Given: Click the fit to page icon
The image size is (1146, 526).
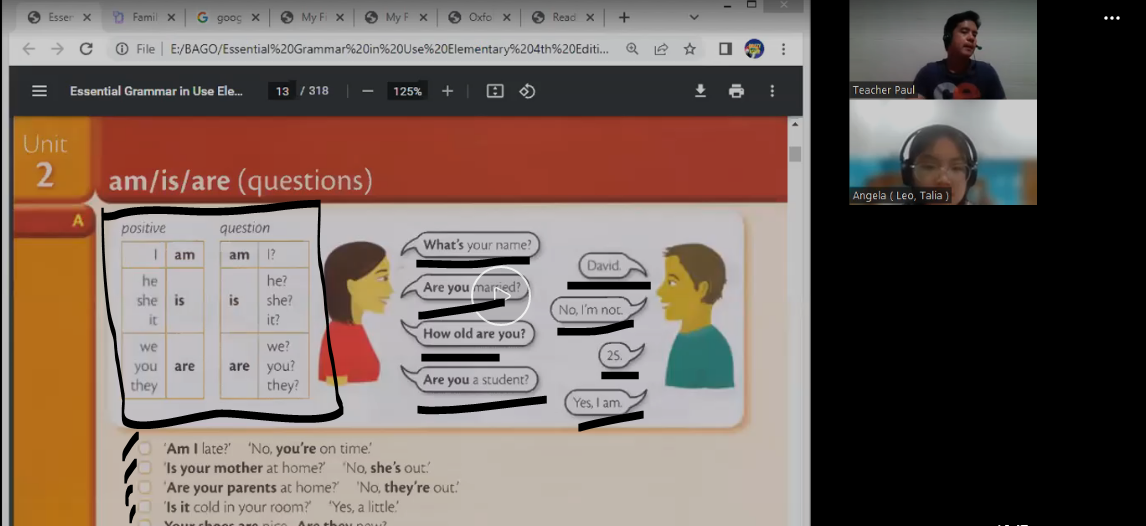Looking at the screenshot, I should click(x=495, y=91).
